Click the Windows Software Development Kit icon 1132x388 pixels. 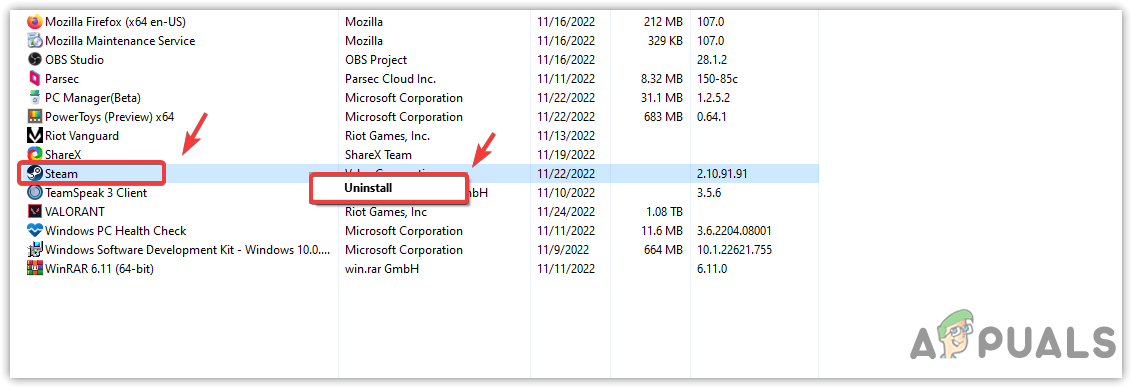tap(35, 250)
